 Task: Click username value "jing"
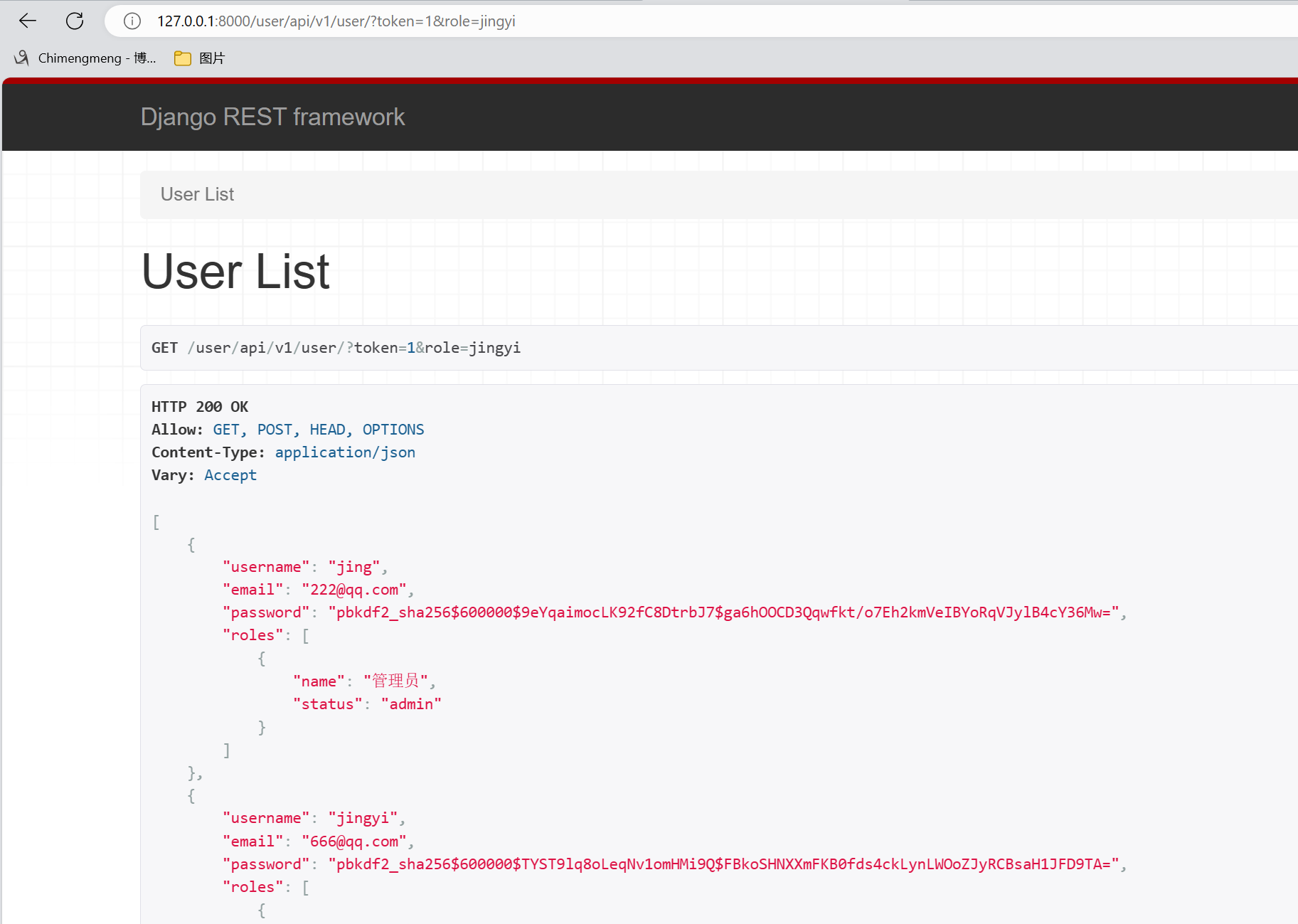coord(354,567)
